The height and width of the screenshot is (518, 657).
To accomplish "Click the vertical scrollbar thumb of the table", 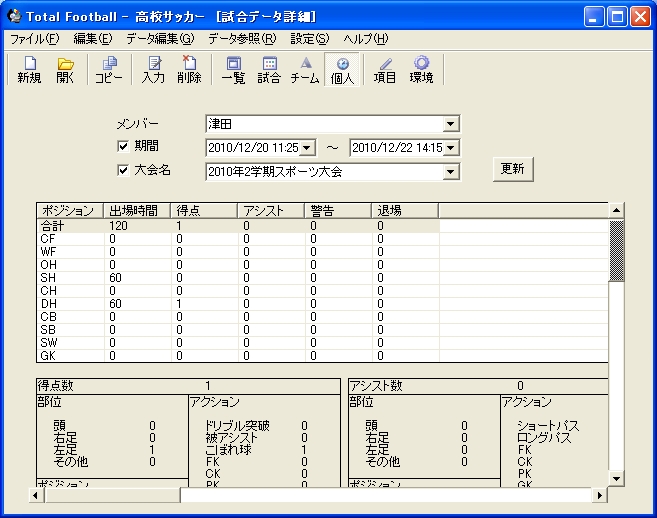I will pos(616,251).
